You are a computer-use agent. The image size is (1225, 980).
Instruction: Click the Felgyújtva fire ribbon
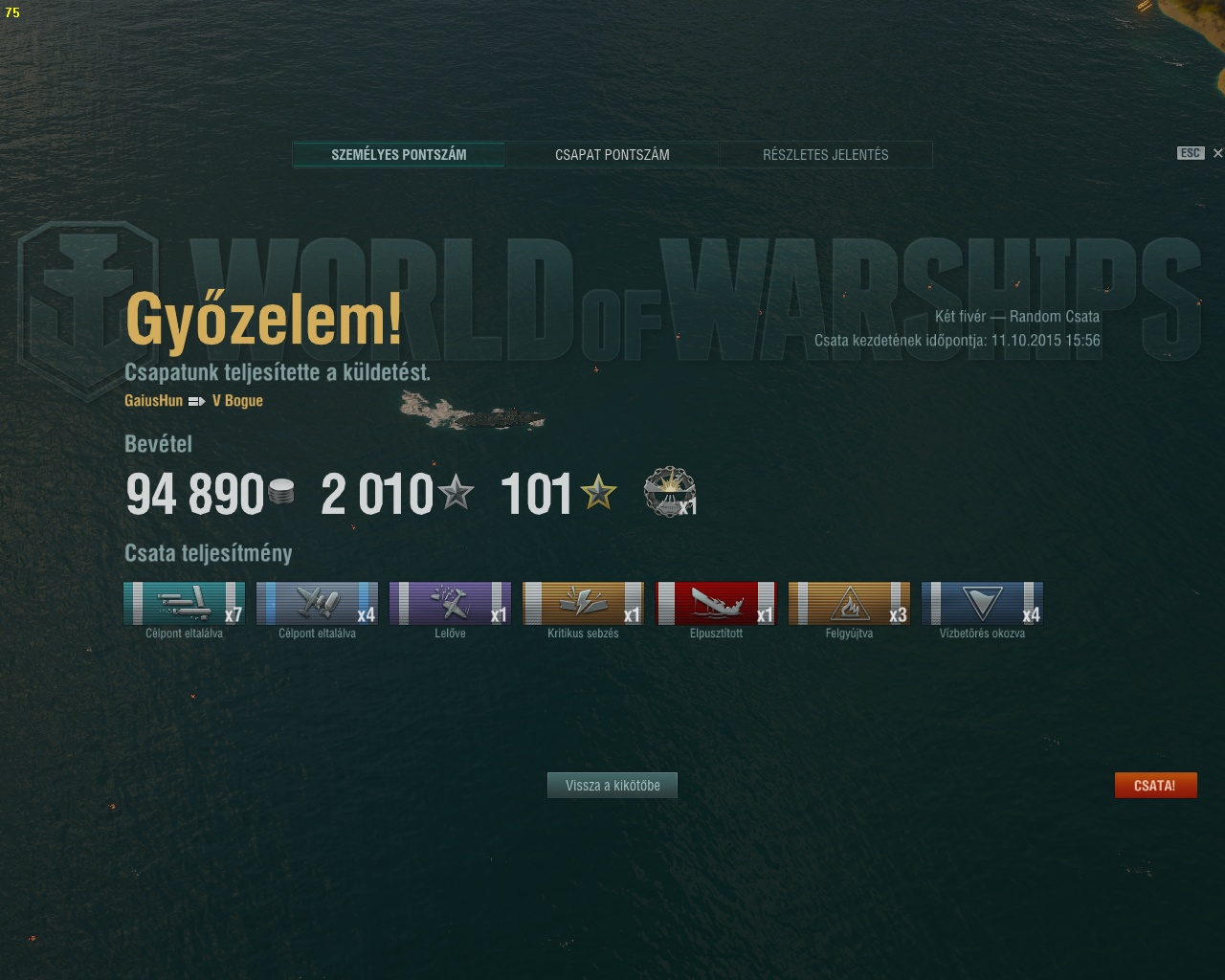pos(849,604)
